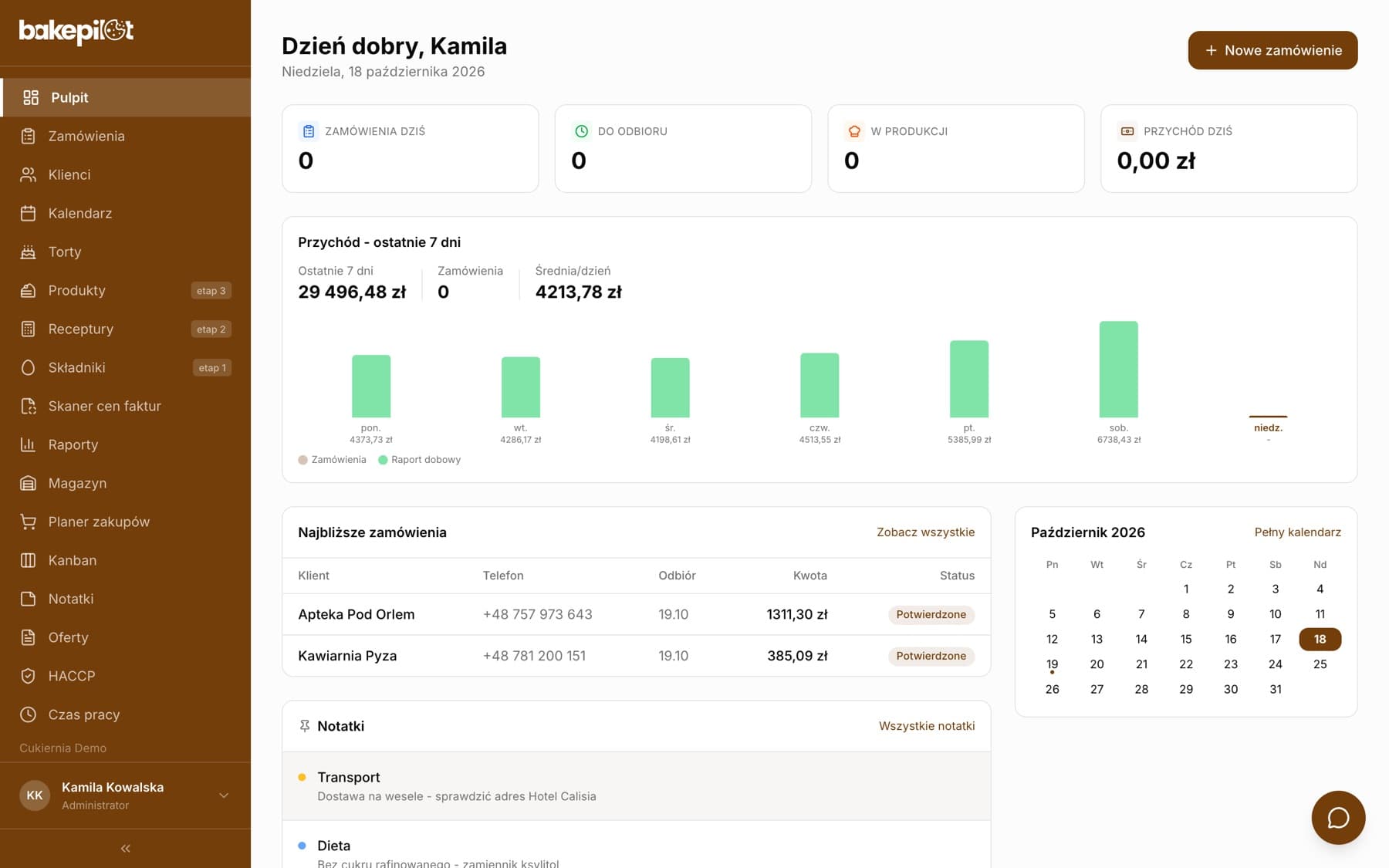Click the Raporty bar chart icon
The image size is (1389, 868).
(x=29, y=444)
